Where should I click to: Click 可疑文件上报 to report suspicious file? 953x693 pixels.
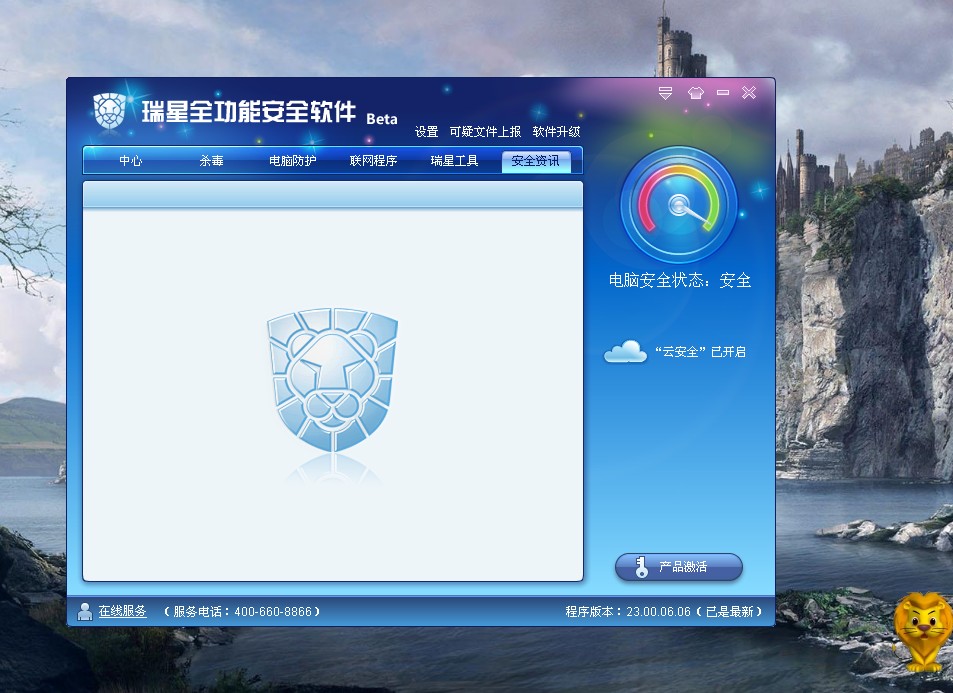click(485, 131)
